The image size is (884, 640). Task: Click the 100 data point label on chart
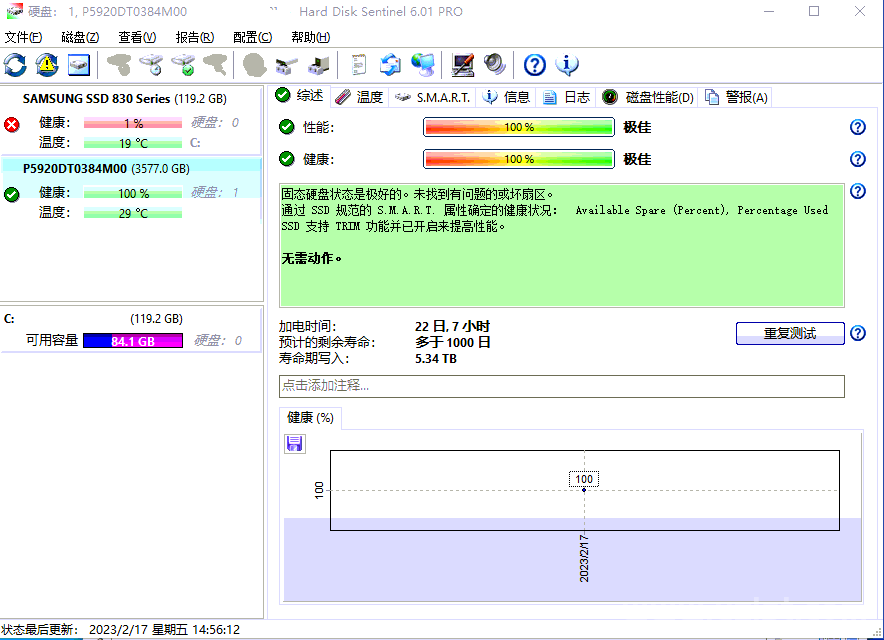click(x=584, y=479)
